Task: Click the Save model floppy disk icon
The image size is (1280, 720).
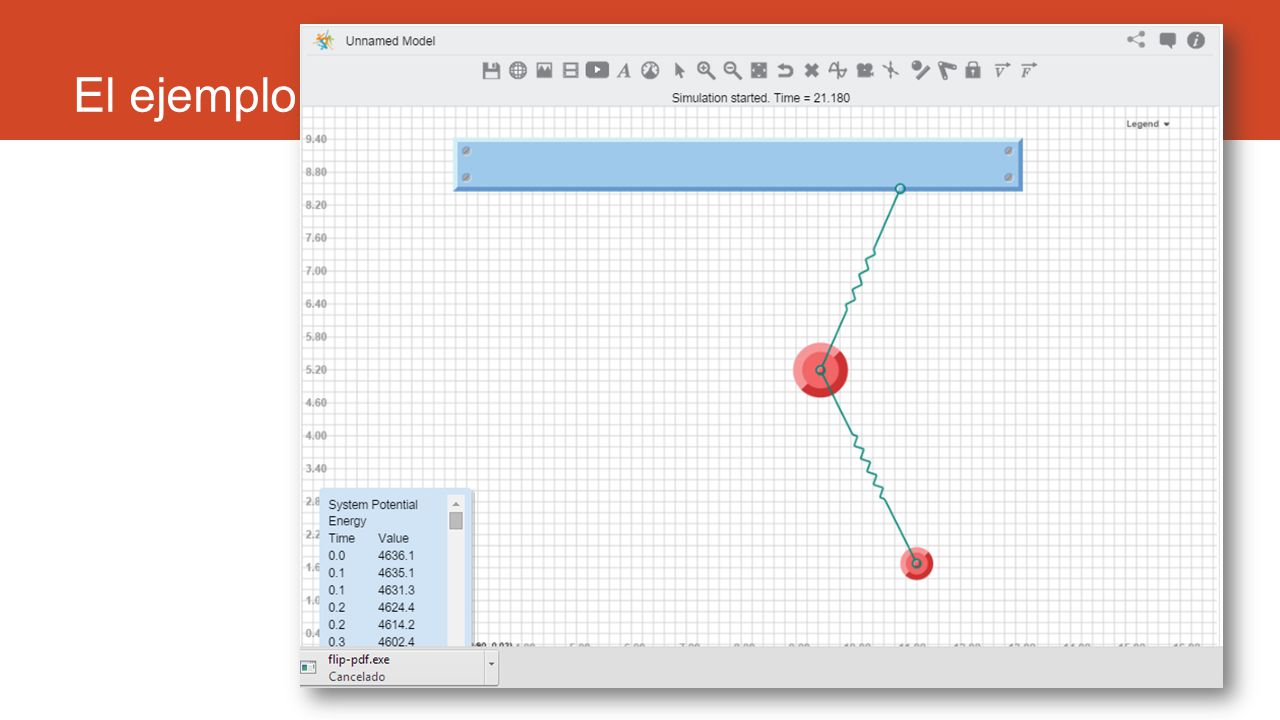Action: 491,70
